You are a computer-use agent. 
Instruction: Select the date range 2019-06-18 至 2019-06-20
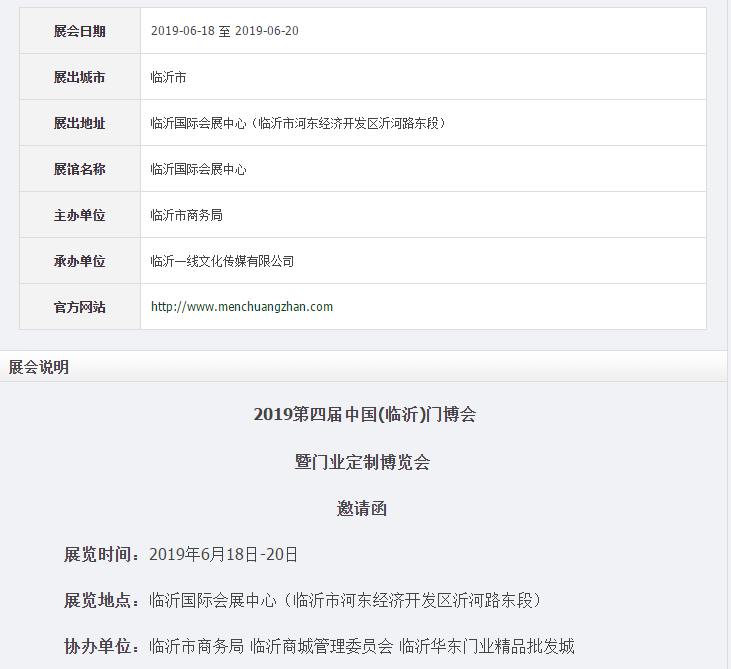tap(224, 31)
